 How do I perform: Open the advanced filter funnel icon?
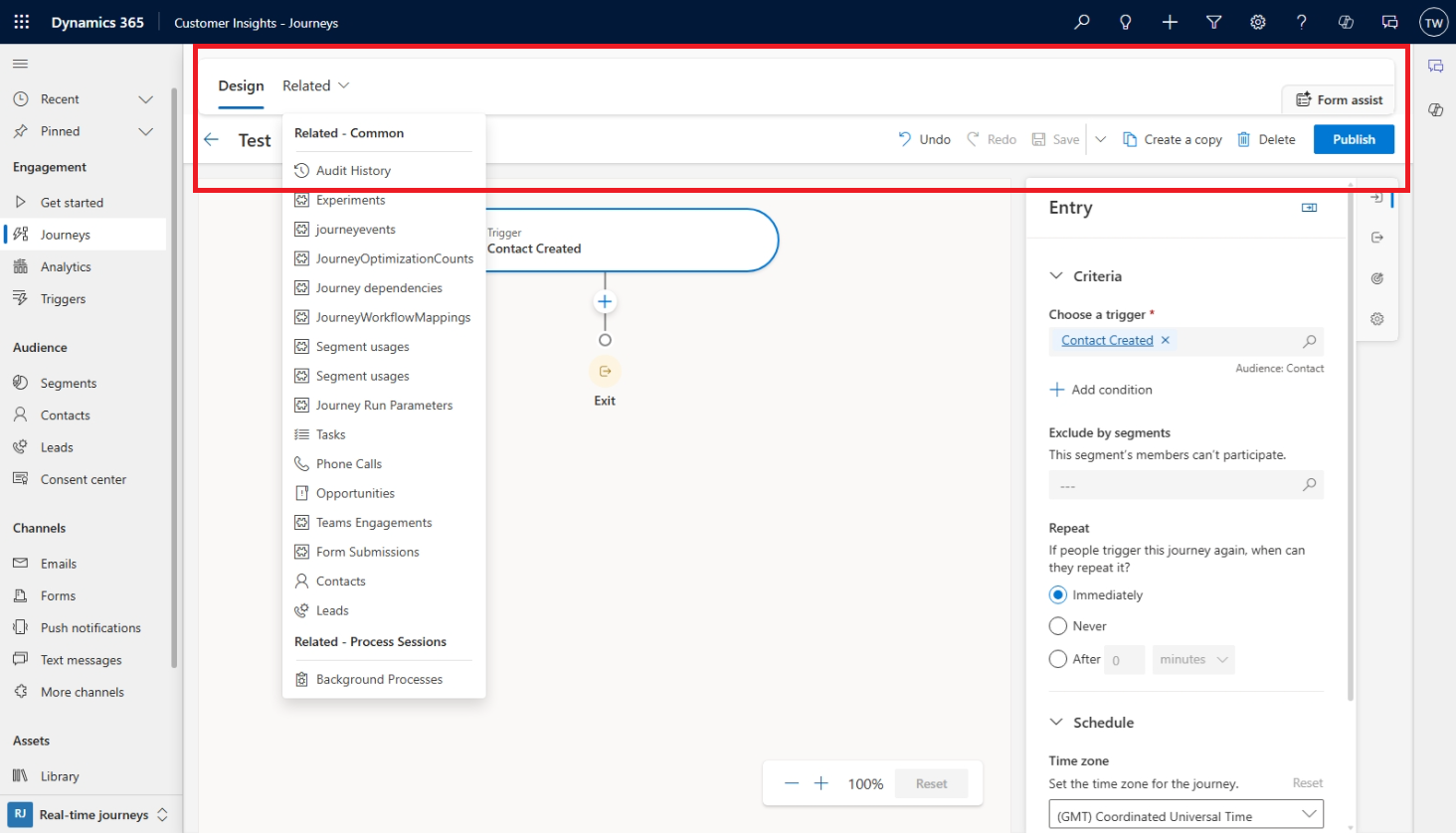1213,22
